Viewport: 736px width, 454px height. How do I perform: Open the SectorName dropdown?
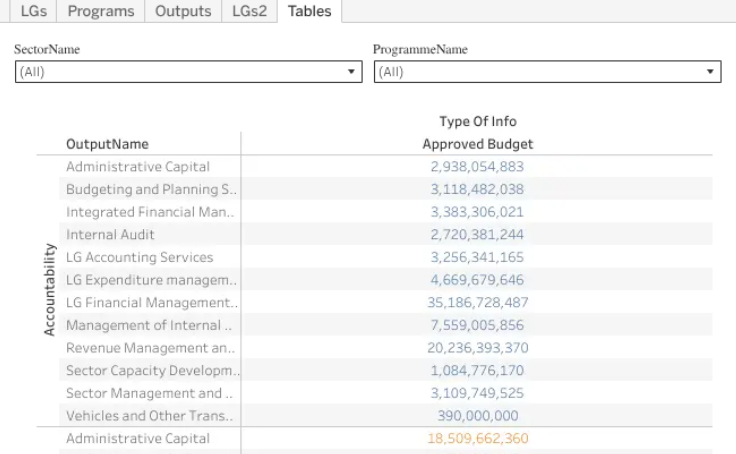pos(189,72)
